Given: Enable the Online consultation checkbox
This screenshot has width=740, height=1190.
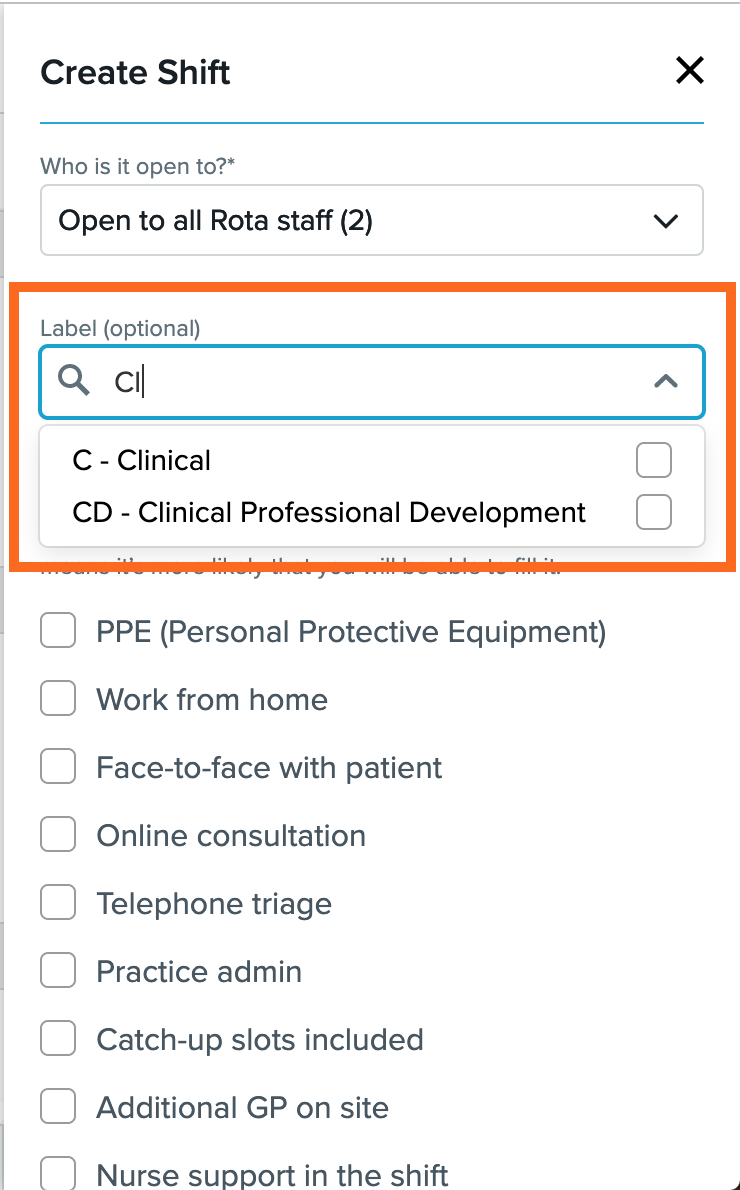Looking at the screenshot, I should coord(58,836).
